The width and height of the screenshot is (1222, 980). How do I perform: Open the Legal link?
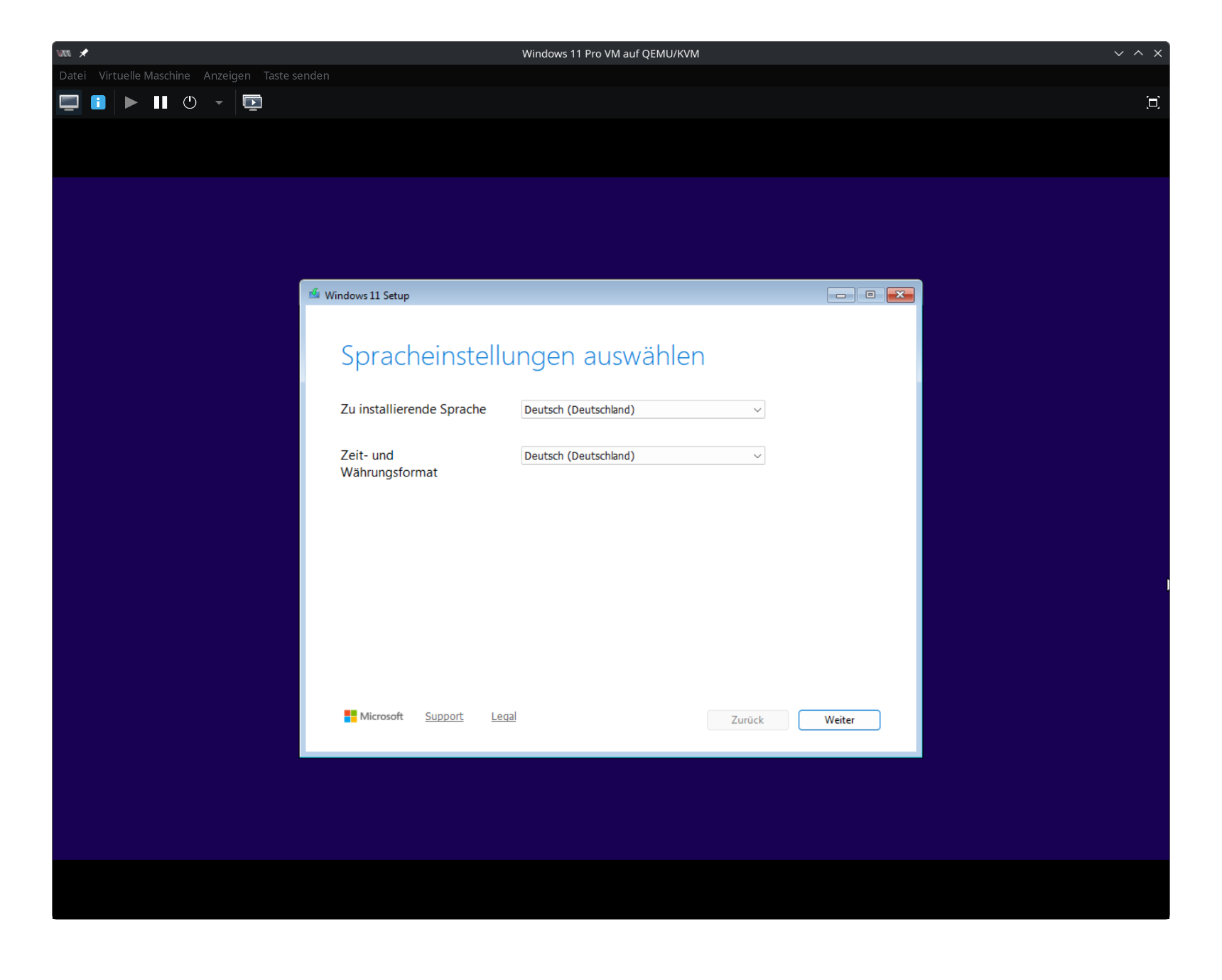click(504, 717)
